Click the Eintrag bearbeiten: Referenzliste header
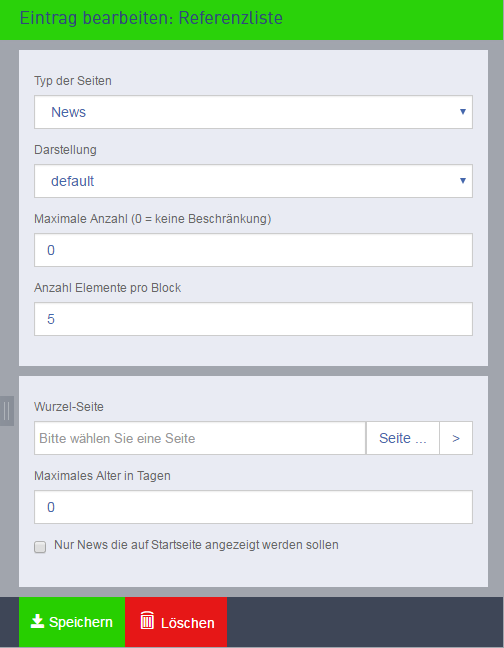Screen dimensions: 504x648 (x=151, y=18)
